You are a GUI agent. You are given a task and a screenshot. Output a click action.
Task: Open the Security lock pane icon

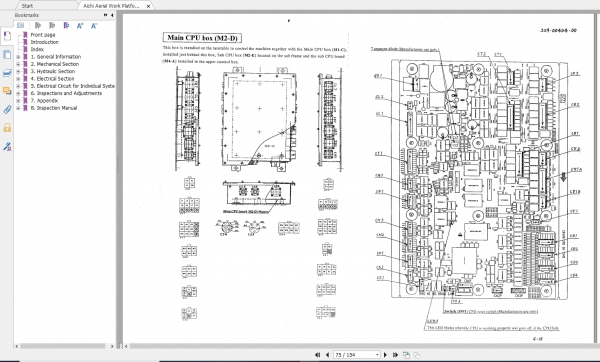[7, 128]
